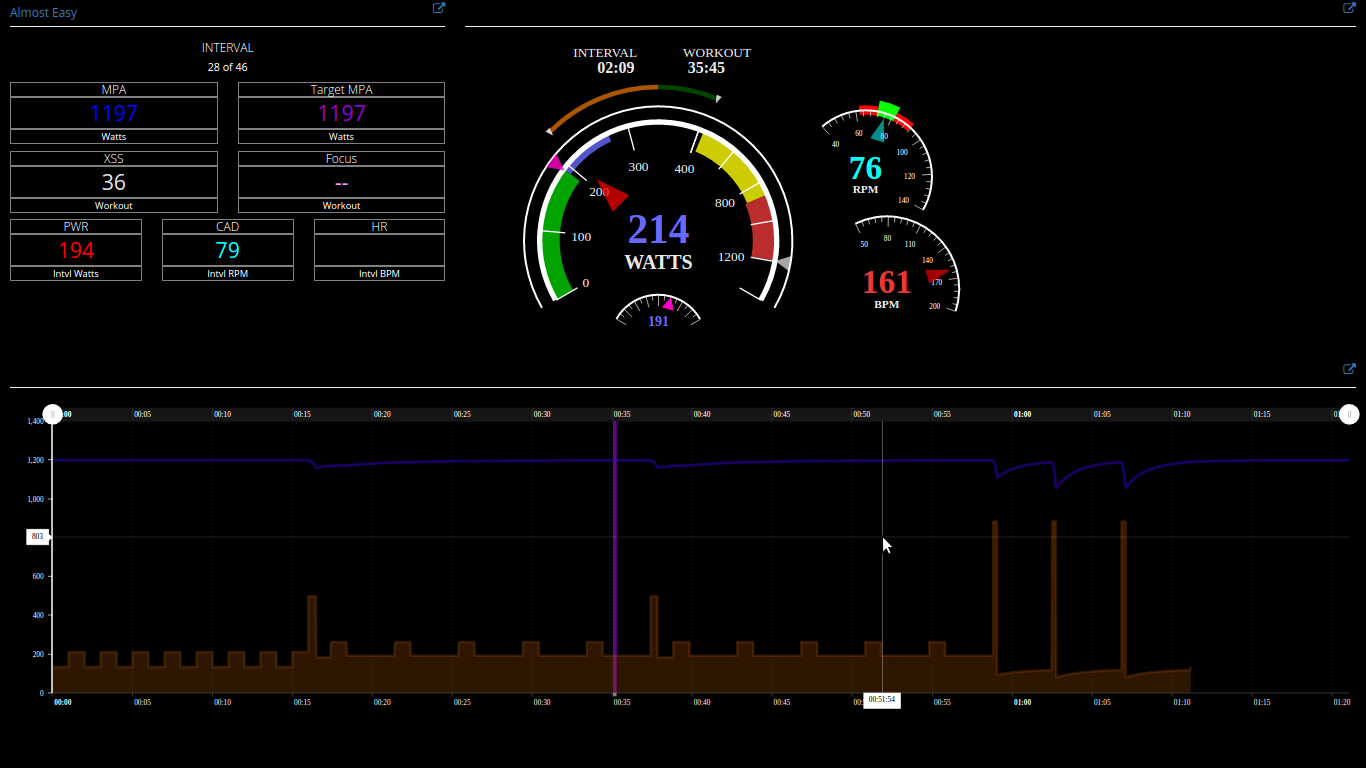Viewport: 1366px width, 768px height.
Task: Click the 01:05 label on the bottom time axis
Action: click(x=1102, y=702)
